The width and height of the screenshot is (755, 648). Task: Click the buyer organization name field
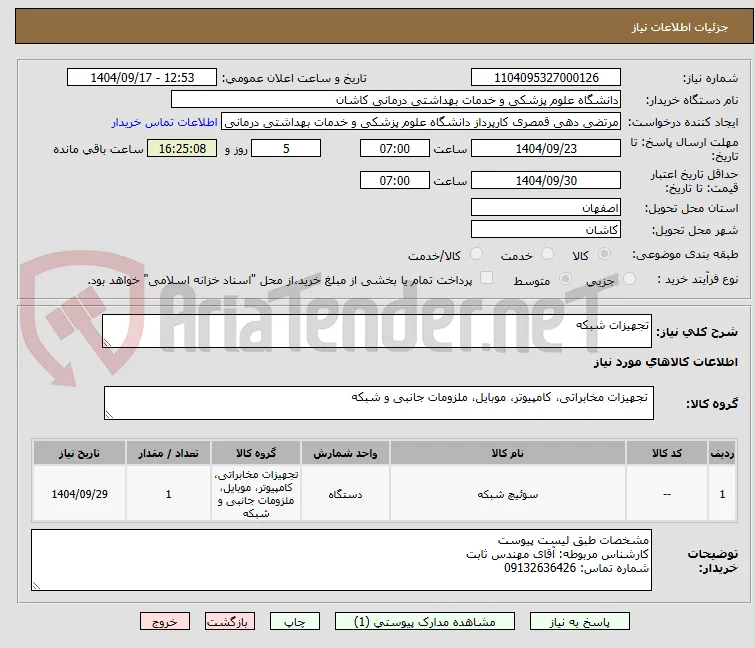396,100
